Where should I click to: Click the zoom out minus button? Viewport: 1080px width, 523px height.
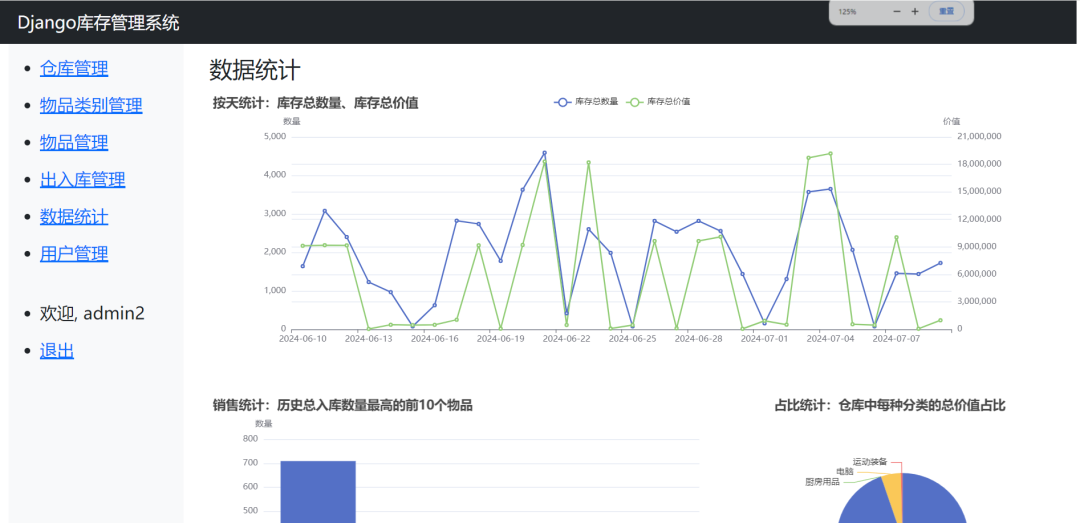point(896,12)
